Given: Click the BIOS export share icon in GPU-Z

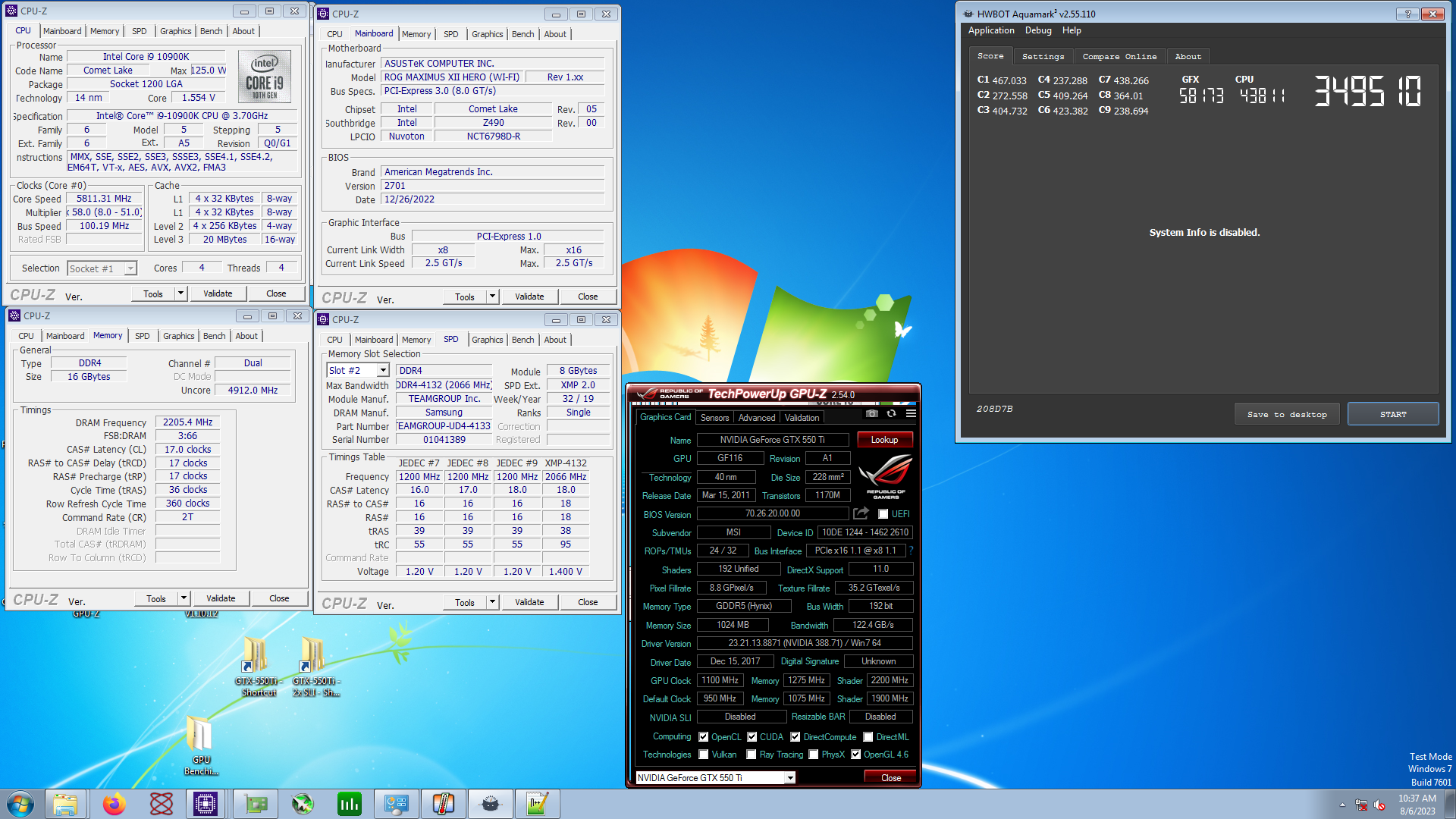Looking at the screenshot, I should click(861, 513).
